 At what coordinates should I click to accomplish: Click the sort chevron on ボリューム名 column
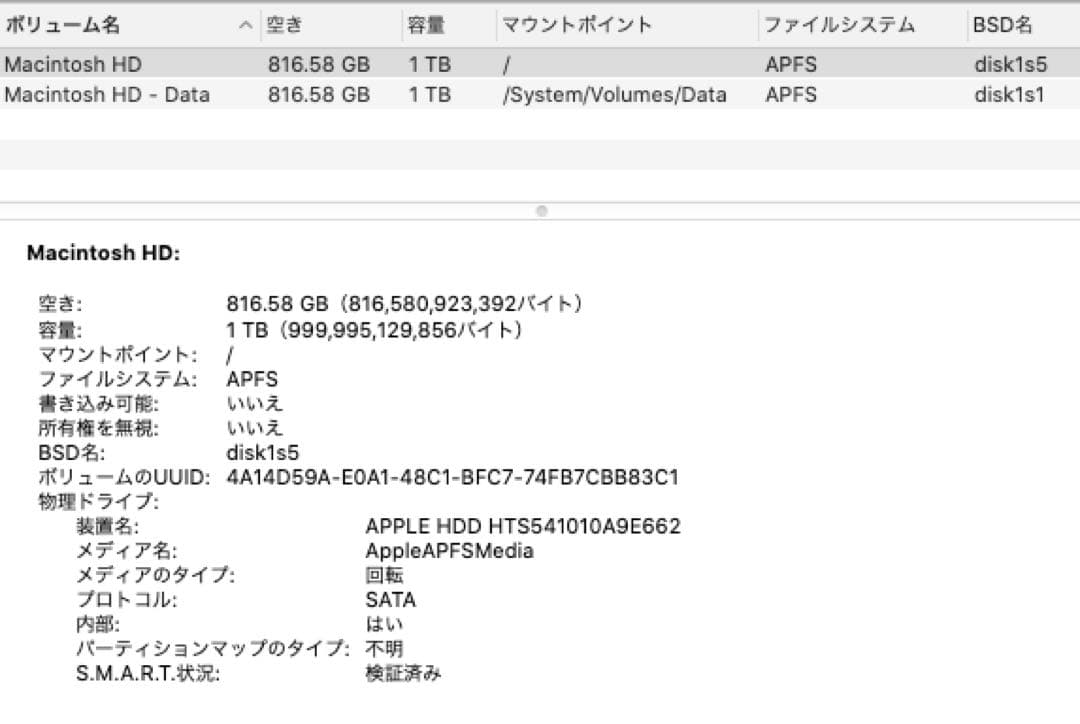[x=246, y=25]
